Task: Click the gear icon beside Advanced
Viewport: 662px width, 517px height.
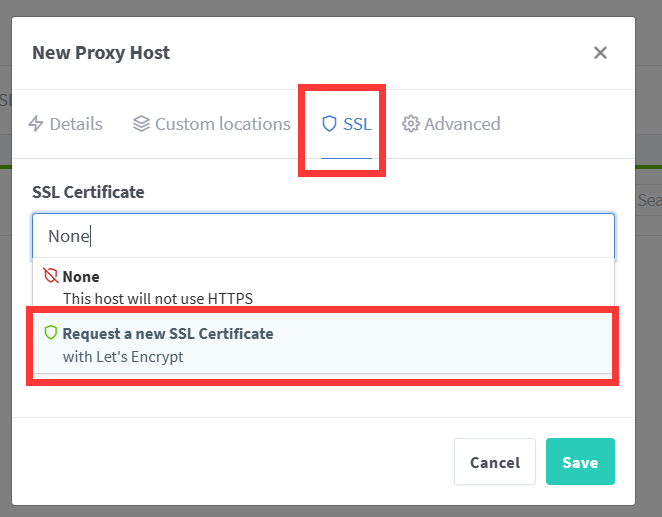Action: 410,124
